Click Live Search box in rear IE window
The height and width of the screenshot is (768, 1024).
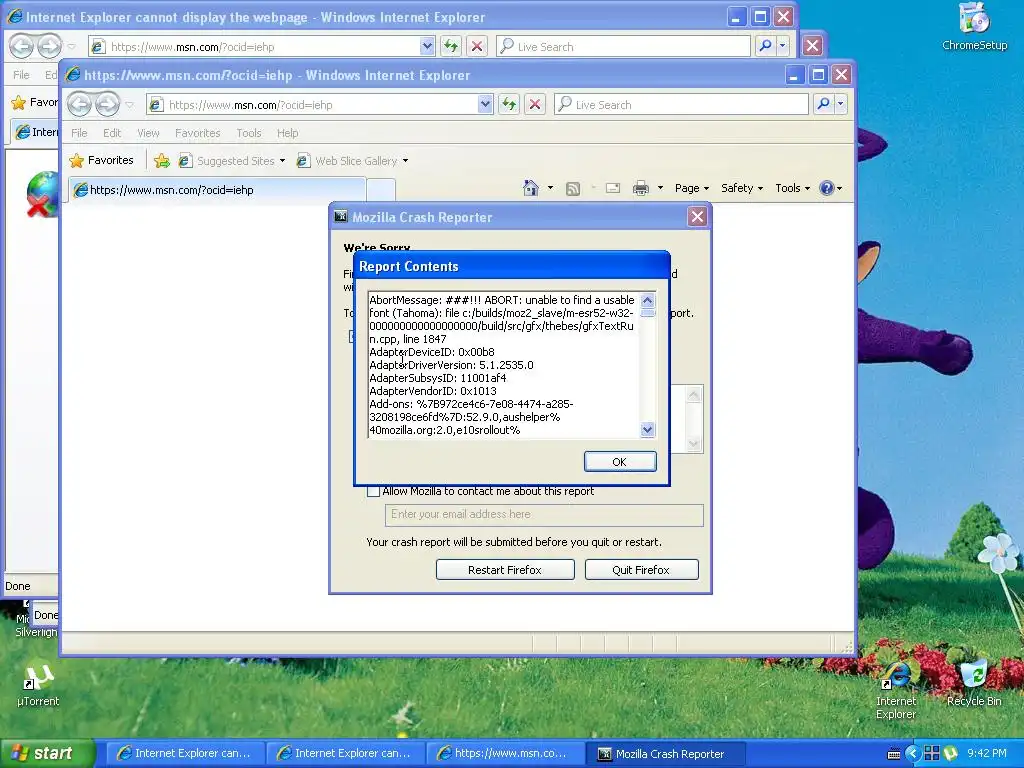tap(623, 46)
